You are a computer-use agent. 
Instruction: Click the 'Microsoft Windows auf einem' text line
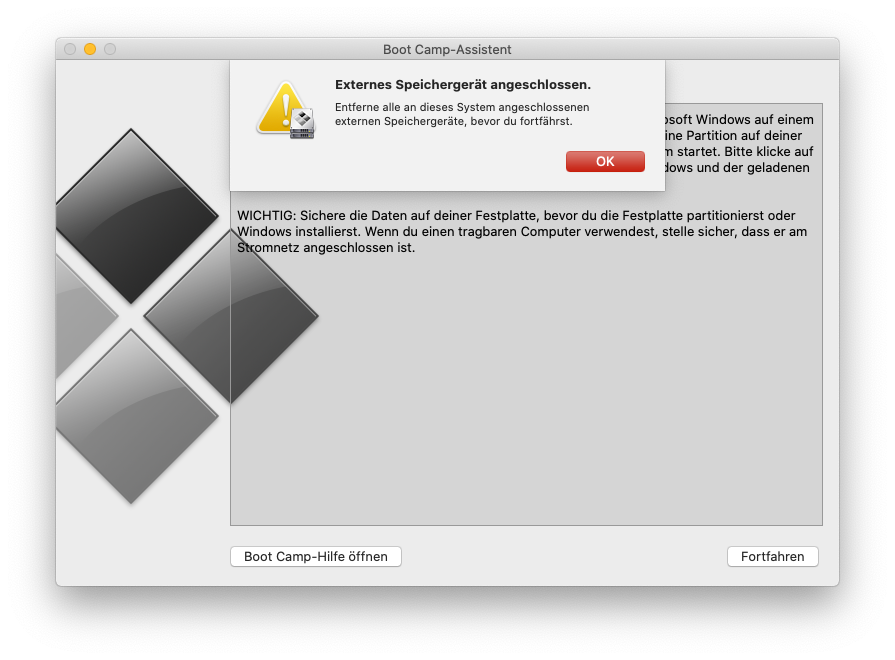[738, 120]
